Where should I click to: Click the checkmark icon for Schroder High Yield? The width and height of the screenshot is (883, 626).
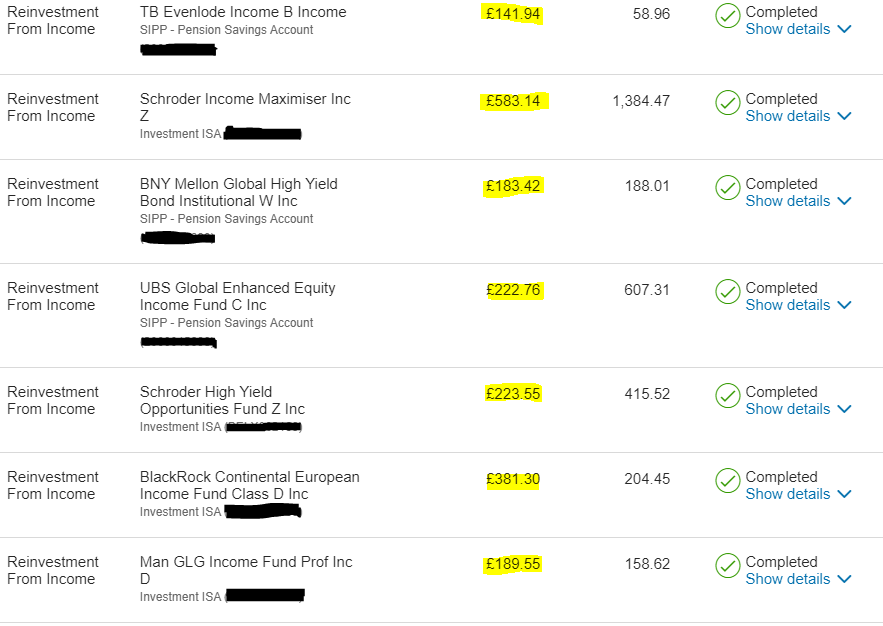[728, 396]
